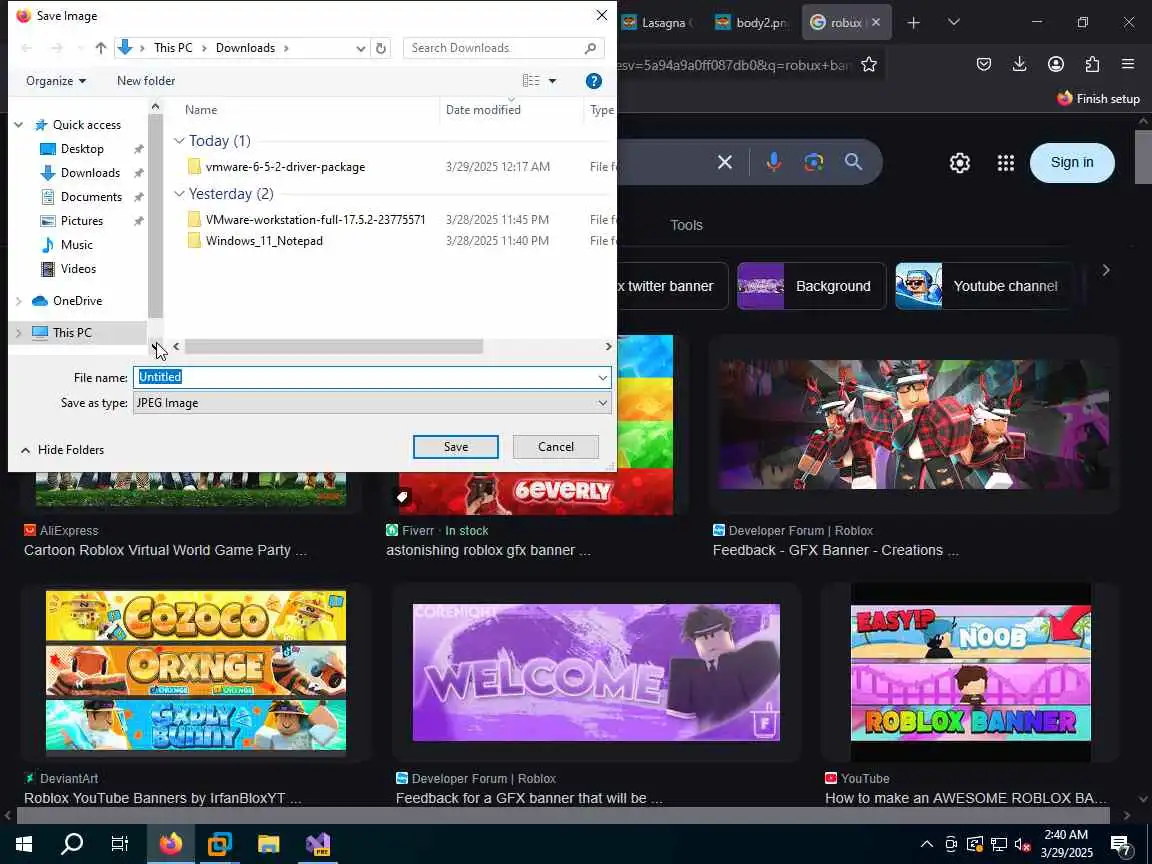
Task: Click New folder button
Action: coord(145,81)
